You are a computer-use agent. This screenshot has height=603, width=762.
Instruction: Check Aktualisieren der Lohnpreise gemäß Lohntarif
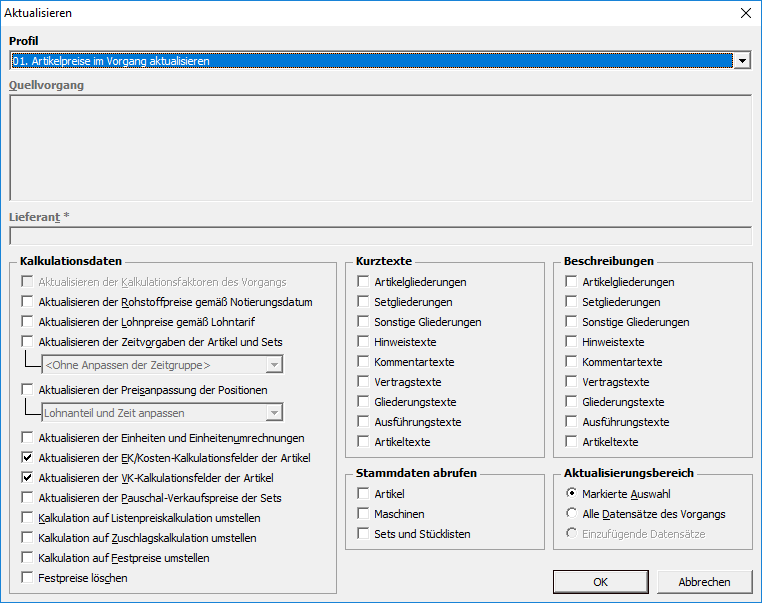tap(28, 322)
